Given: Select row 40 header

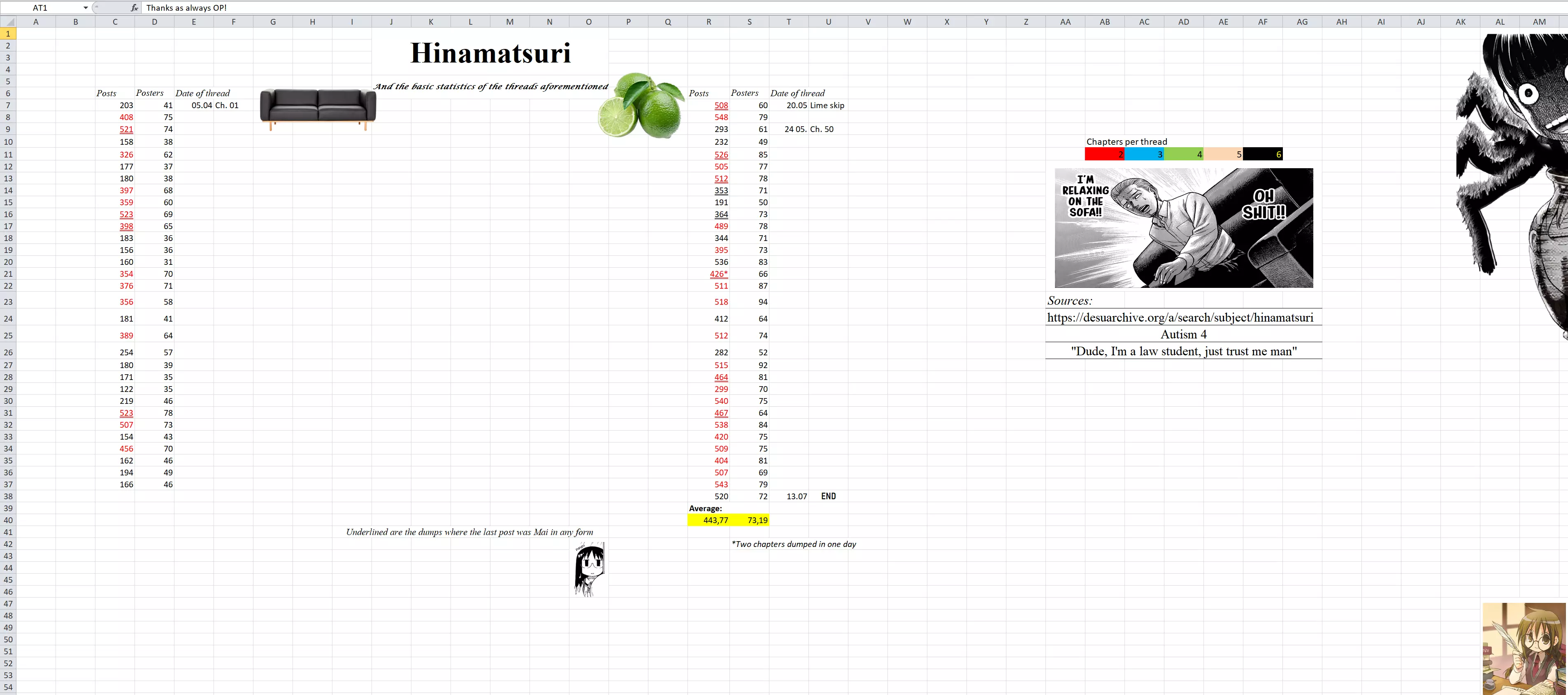Looking at the screenshot, I should pos(8,520).
